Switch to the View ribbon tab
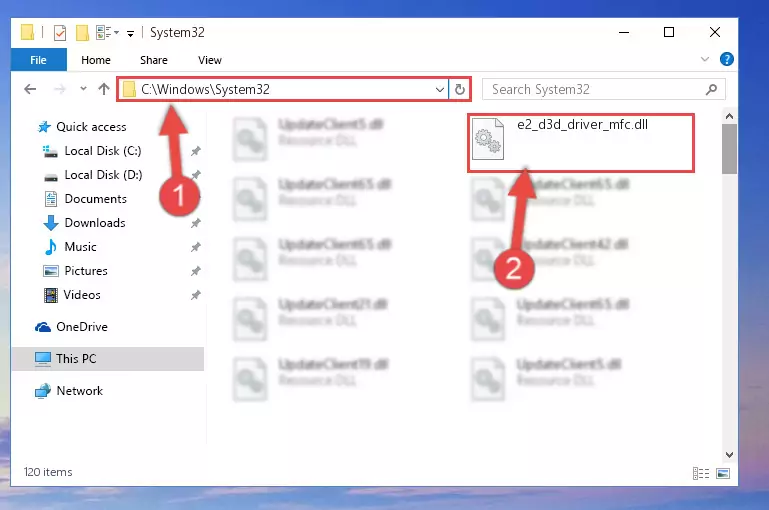Viewport: 769px width, 510px height. [x=209, y=60]
